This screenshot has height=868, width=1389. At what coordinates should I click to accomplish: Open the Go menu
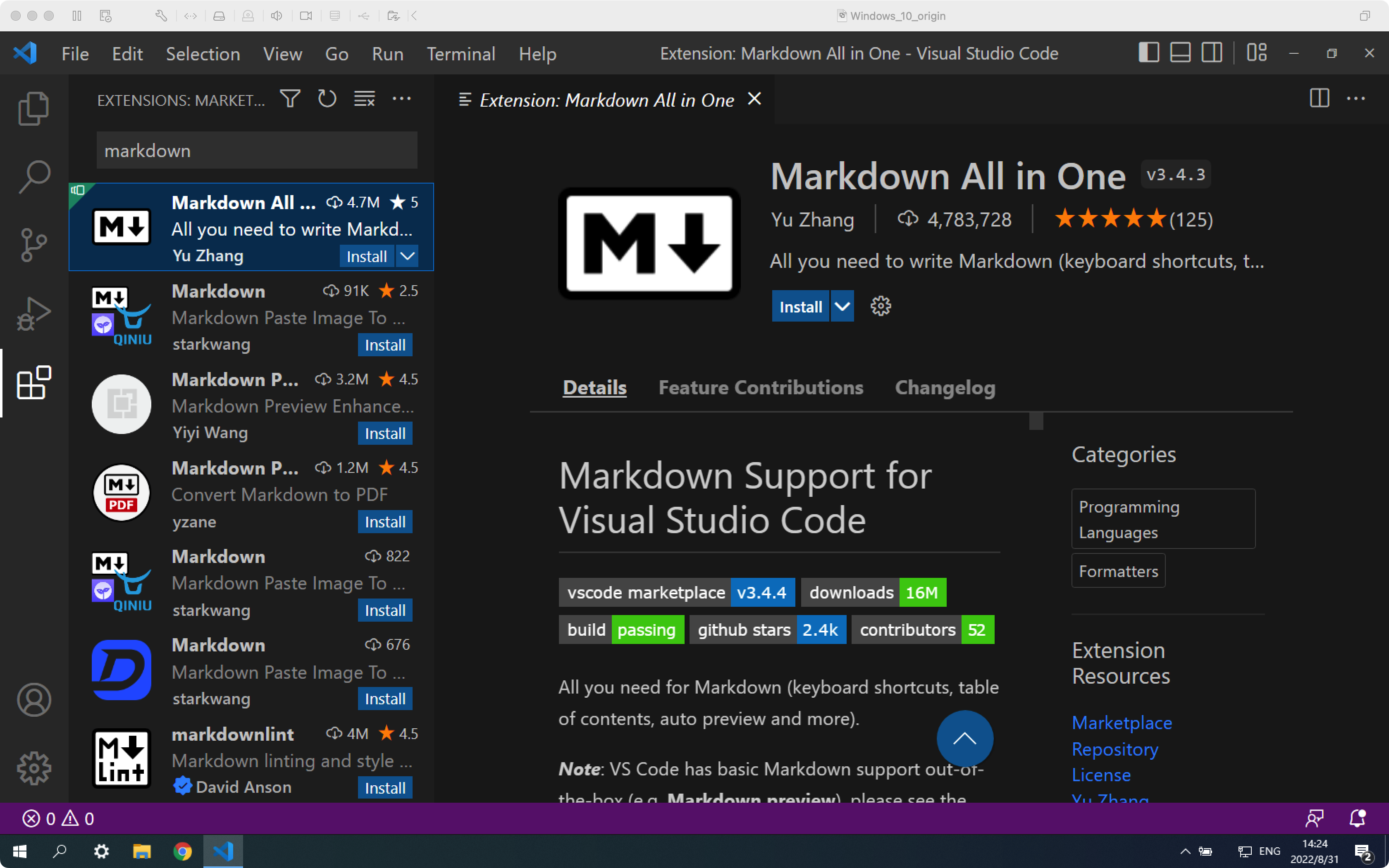pyautogui.click(x=337, y=53)
